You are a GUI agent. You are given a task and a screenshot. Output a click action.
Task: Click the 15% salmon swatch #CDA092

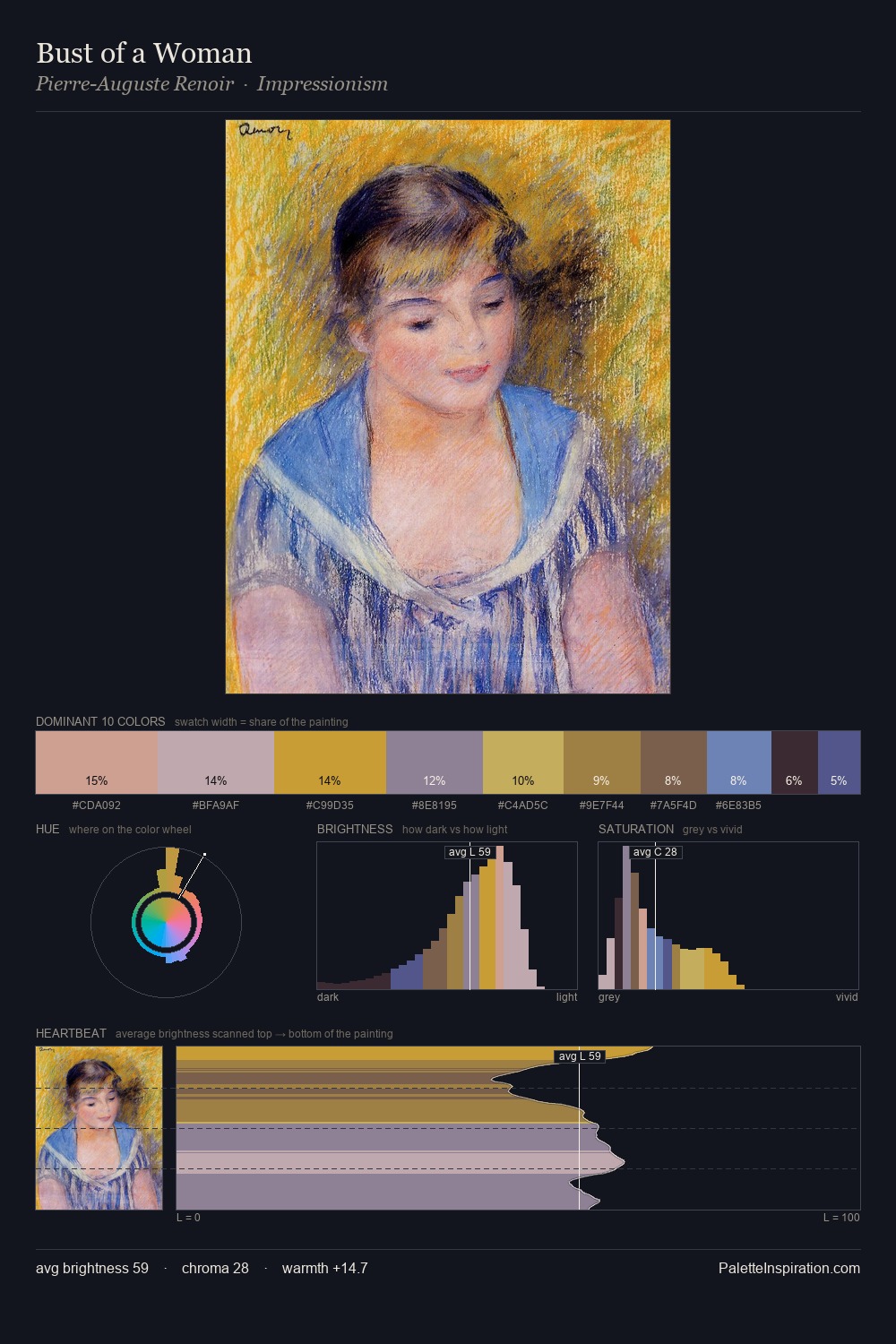tap(97, 762)
